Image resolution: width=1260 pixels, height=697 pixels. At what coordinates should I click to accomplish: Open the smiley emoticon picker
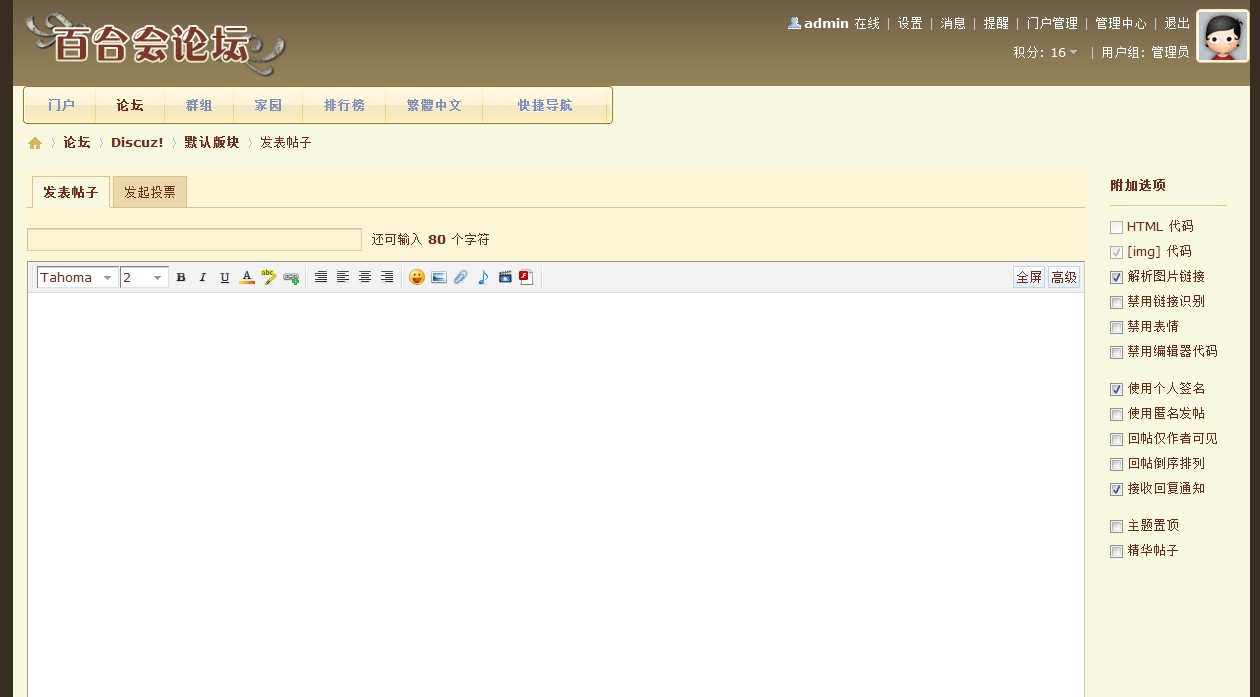click(417, 277)
